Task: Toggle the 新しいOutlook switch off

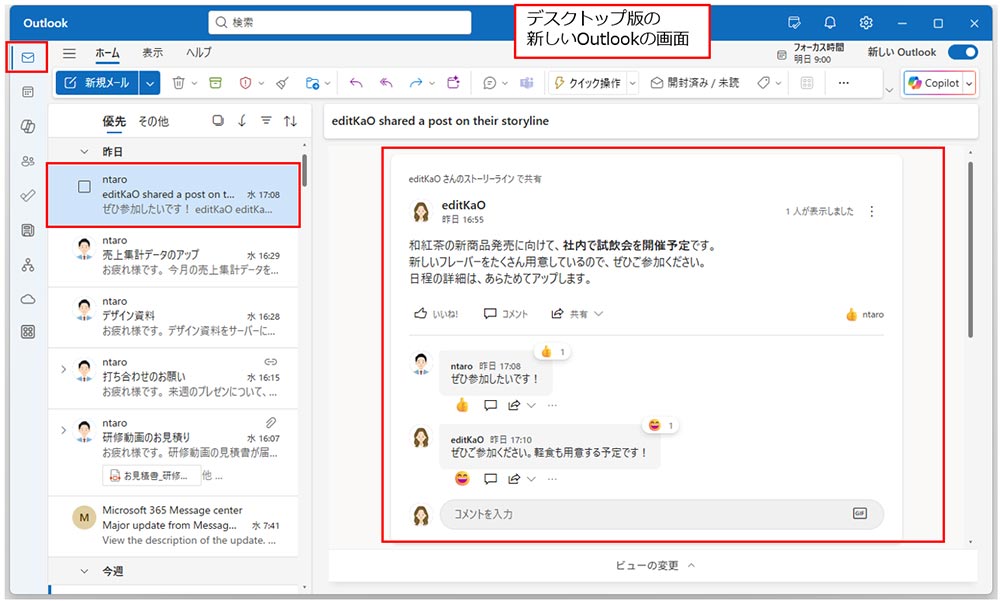Action: [961, 51]
